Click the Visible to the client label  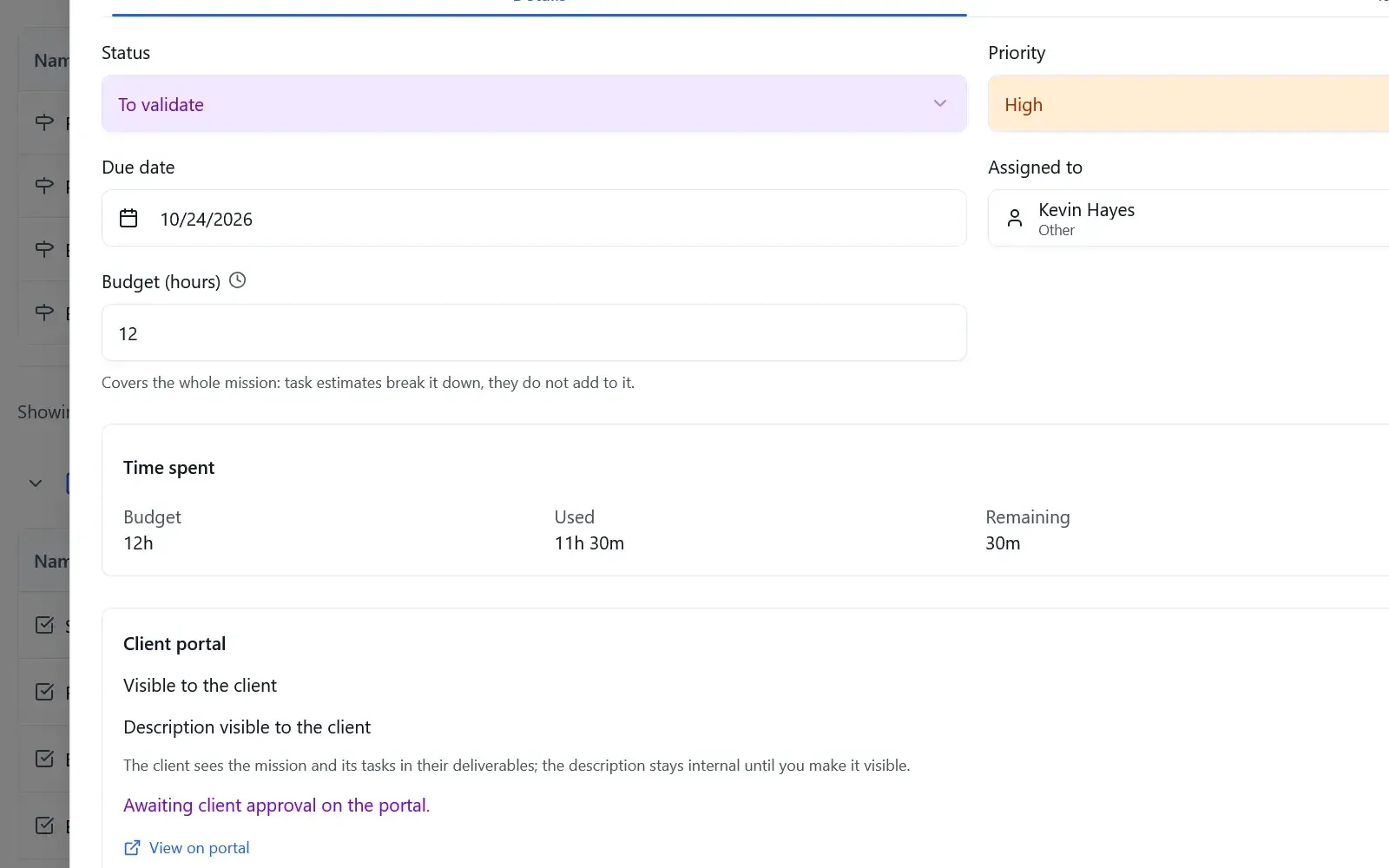(200, 686)
